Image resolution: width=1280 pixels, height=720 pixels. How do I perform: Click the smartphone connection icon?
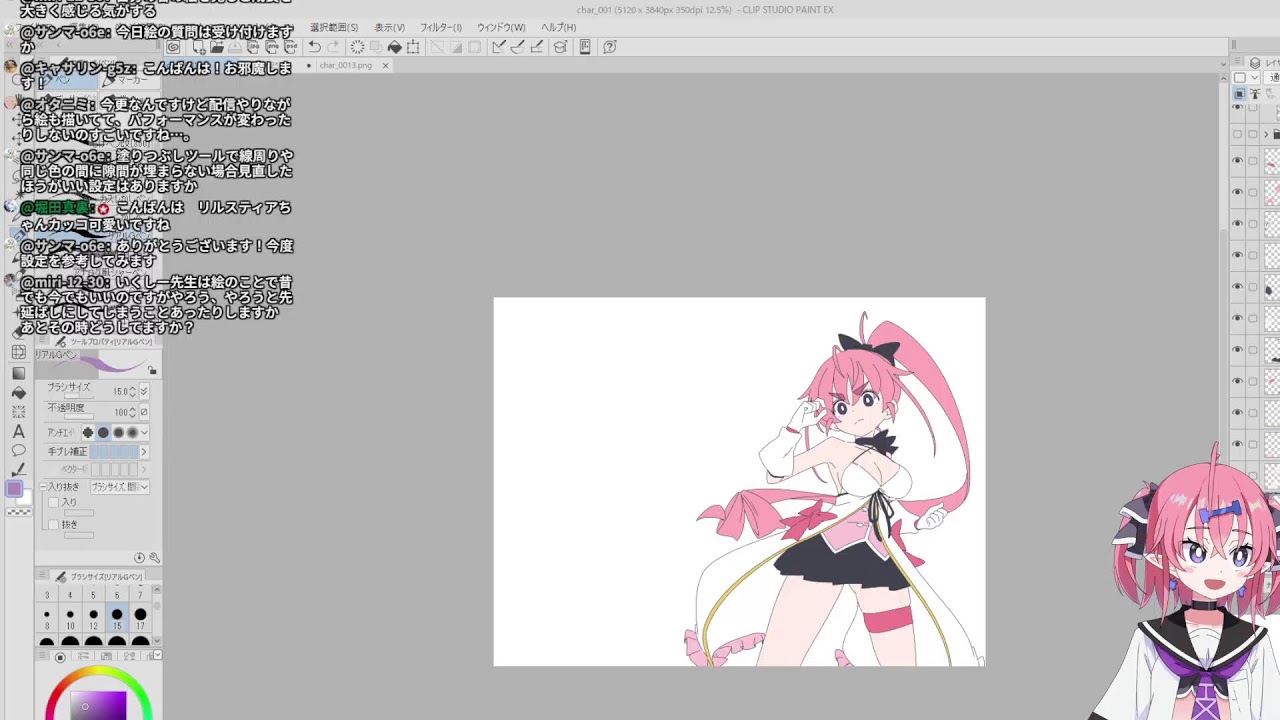pos(585,47)
